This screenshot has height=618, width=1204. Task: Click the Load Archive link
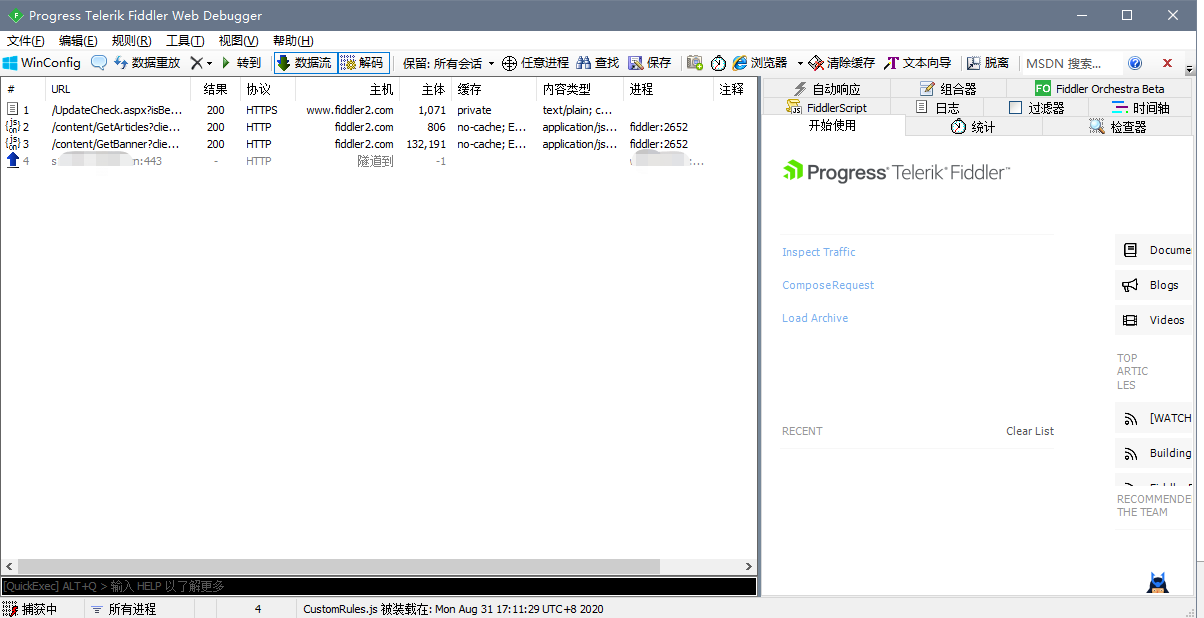point(815,318)
